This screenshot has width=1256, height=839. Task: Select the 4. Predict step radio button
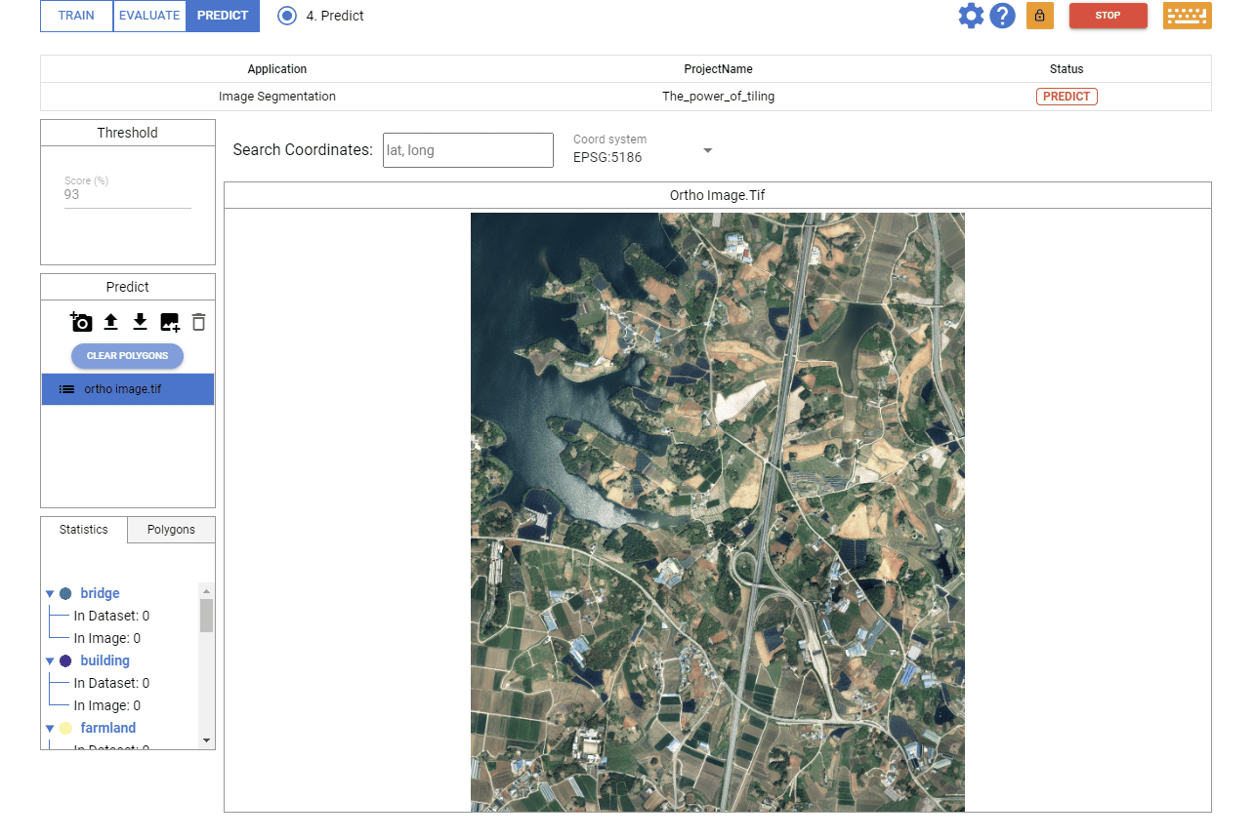coord(285,16)
